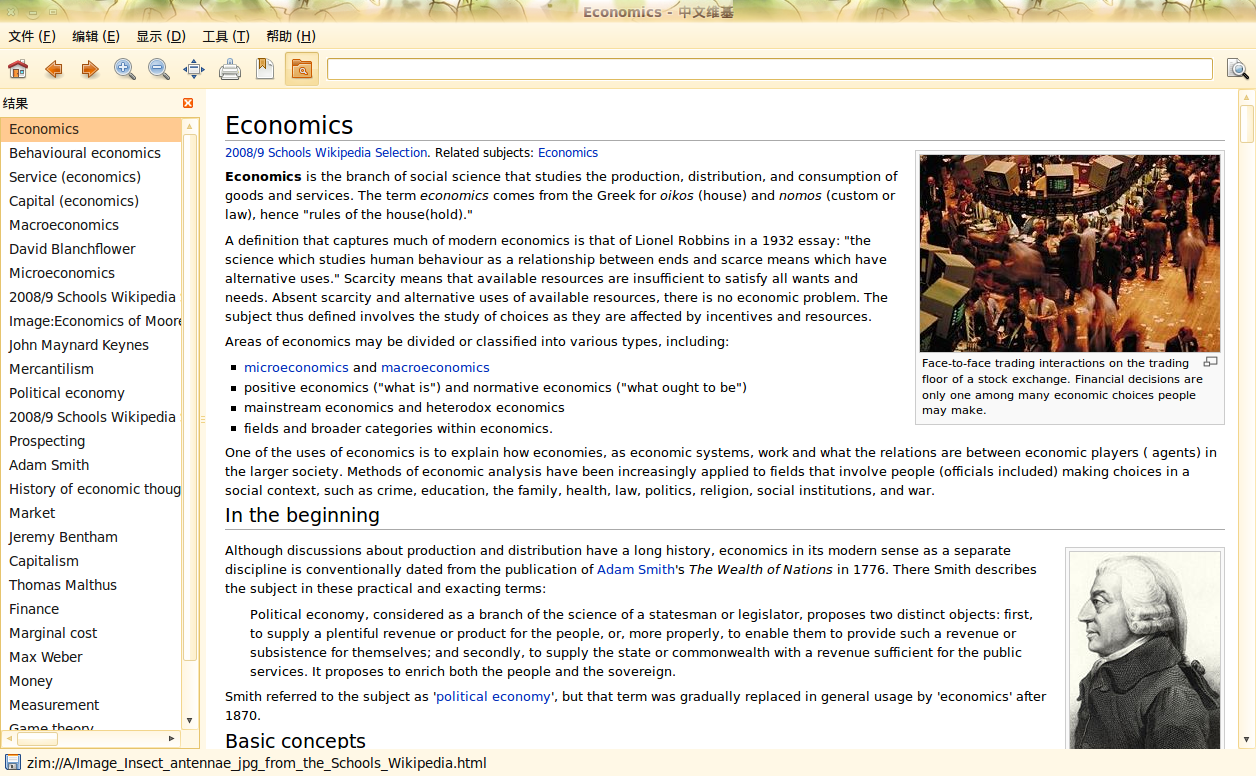Navigate back with the left arrow

point(54,69)
